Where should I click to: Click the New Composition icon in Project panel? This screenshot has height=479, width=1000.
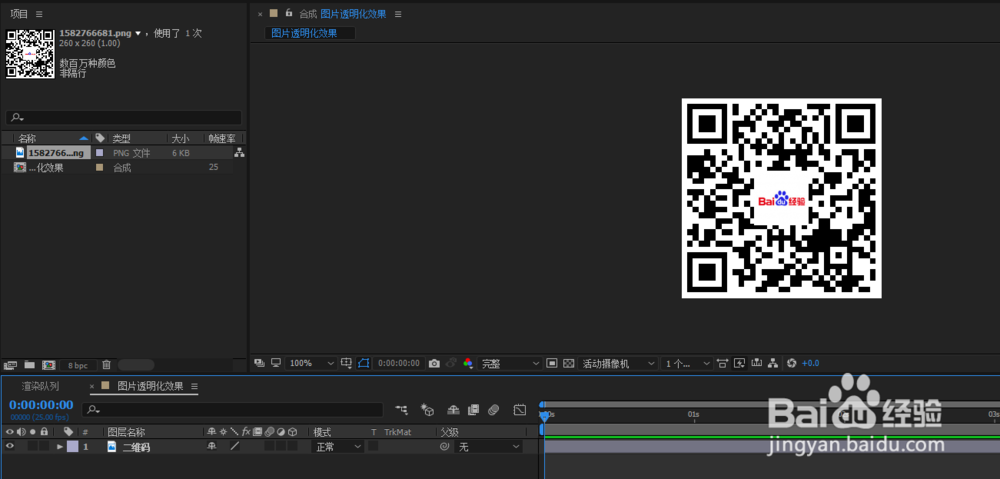pyautogui.click(x=48, y=365)
